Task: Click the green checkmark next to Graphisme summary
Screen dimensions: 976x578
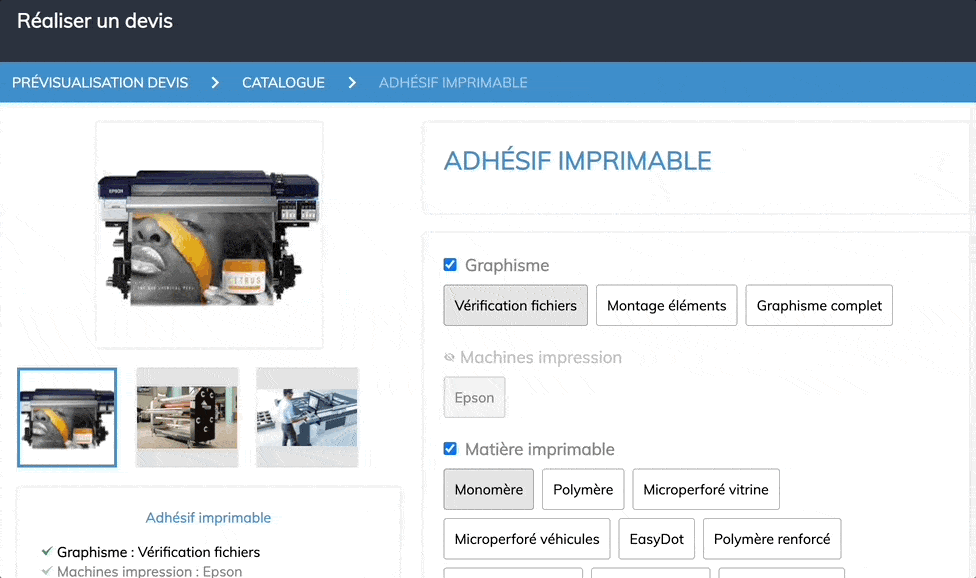Action: pyautogui.click(x=47, y=552)
